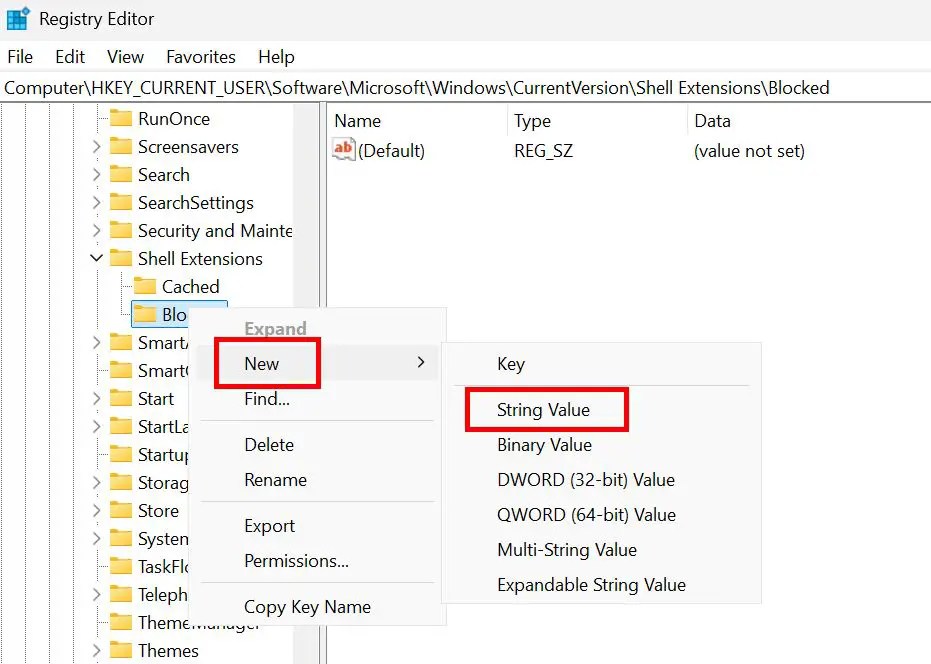931x664 pixels.
Task: Click the (Default) string value icon
Action: tap(344, 150)
